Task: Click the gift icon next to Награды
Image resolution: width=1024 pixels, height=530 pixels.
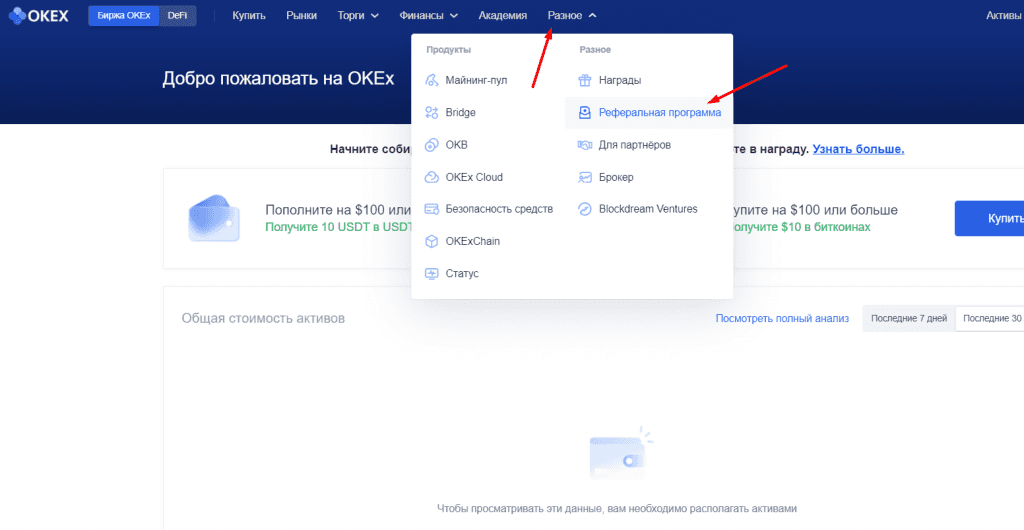Action: click(584, 81)
